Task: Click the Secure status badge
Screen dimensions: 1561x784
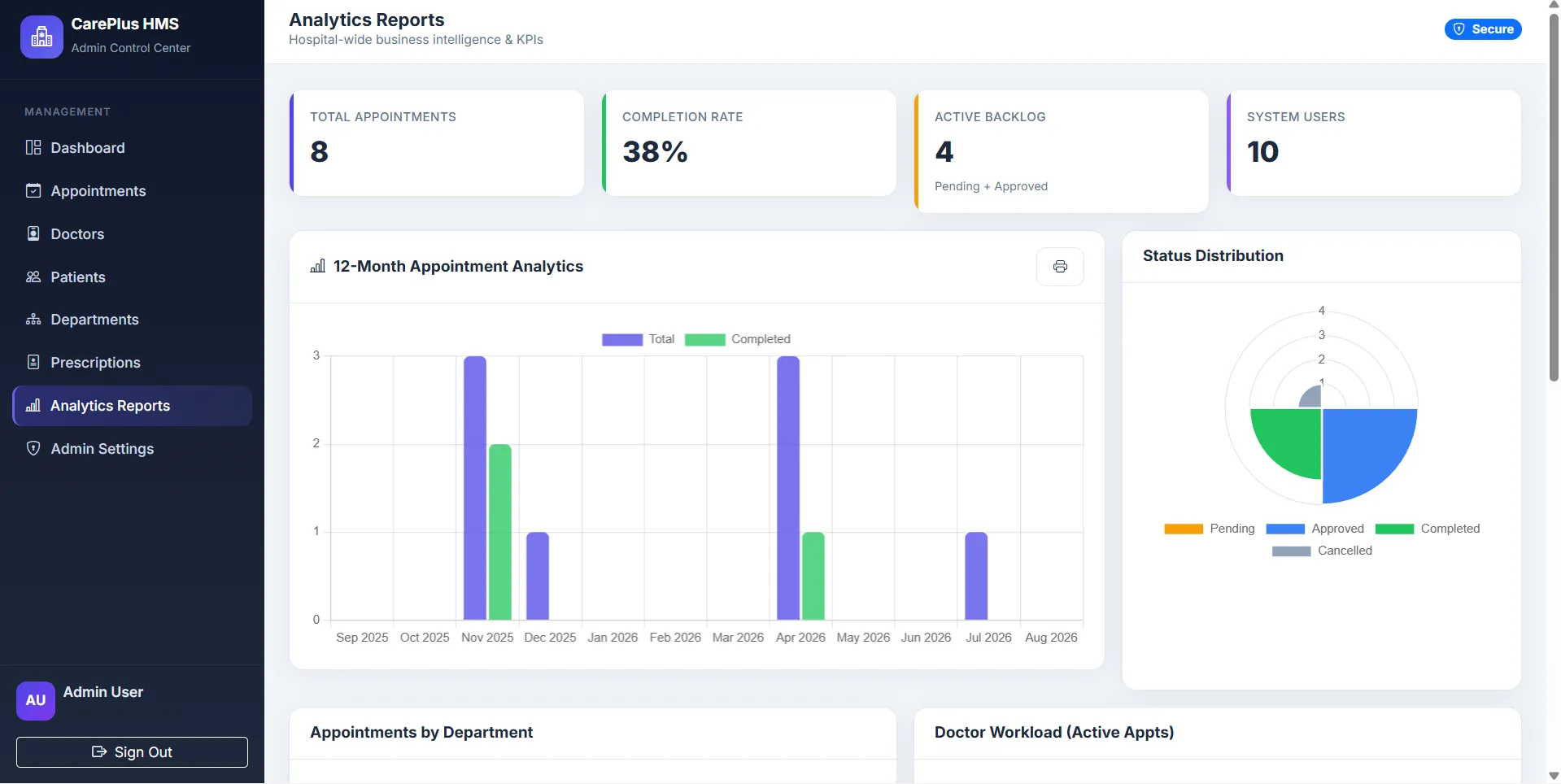Action: pyautogui.click(x=1483, y=29)
